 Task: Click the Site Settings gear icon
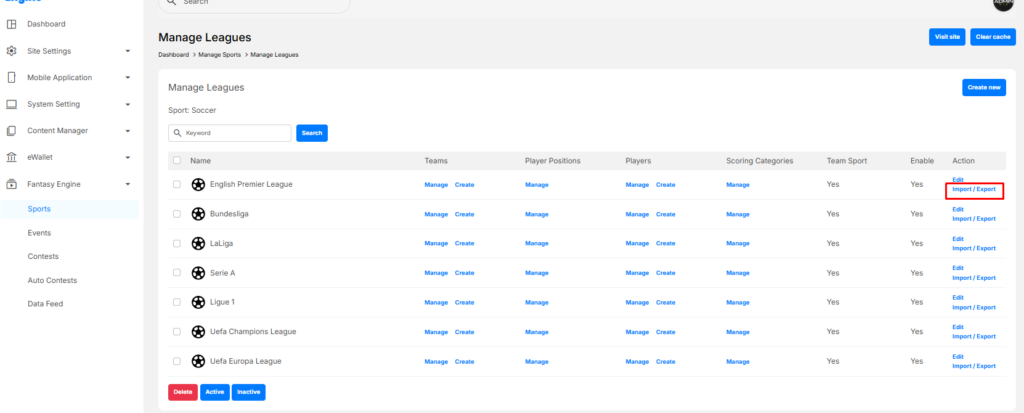11,51
